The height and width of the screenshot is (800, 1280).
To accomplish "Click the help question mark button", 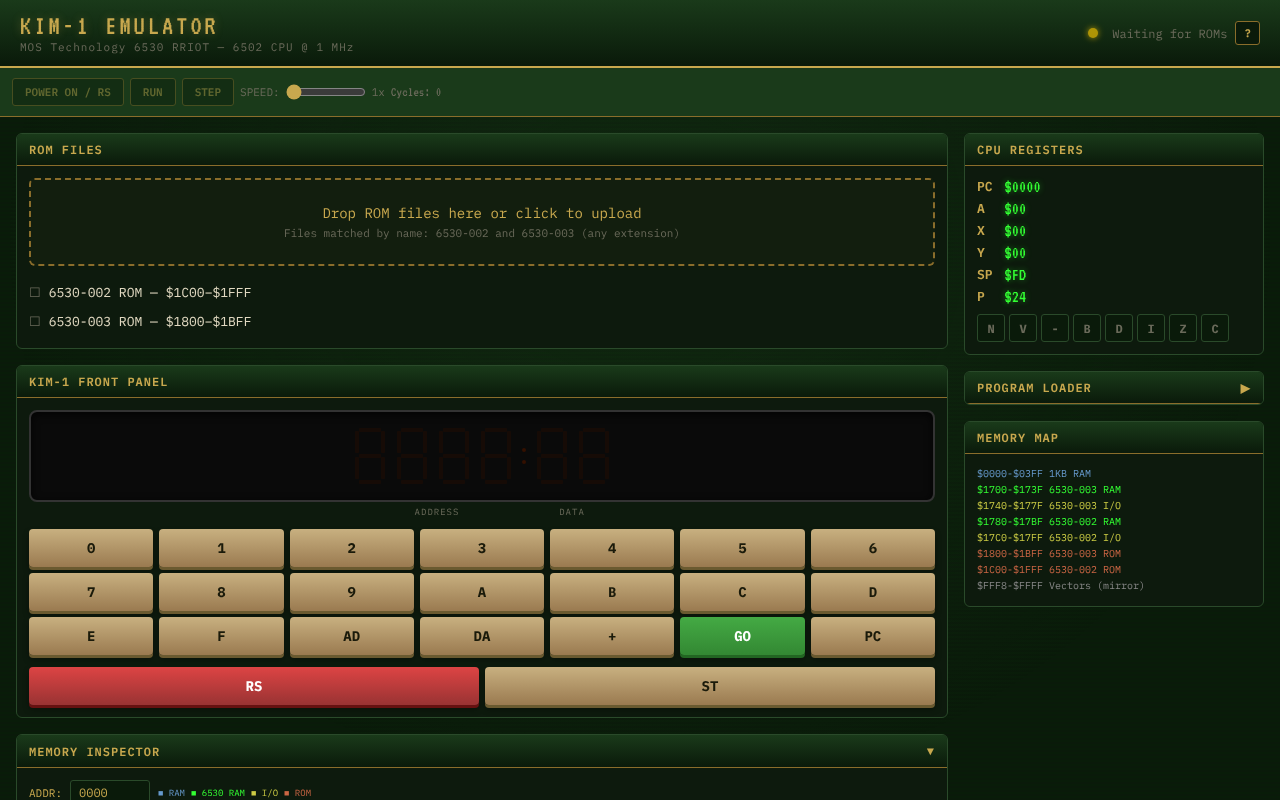I will 1247,33.
